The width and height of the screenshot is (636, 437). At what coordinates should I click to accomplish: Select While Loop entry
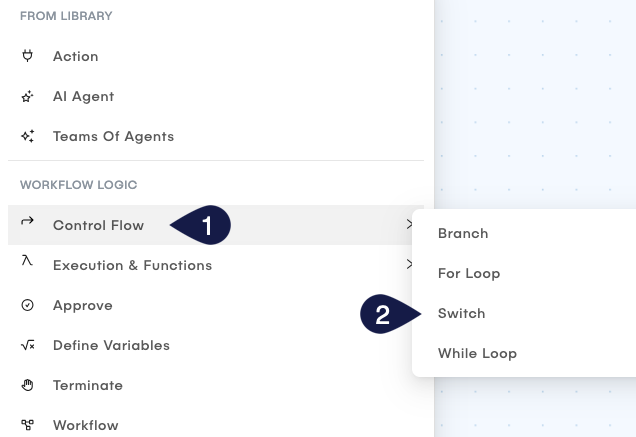click(x=477, y=353)
